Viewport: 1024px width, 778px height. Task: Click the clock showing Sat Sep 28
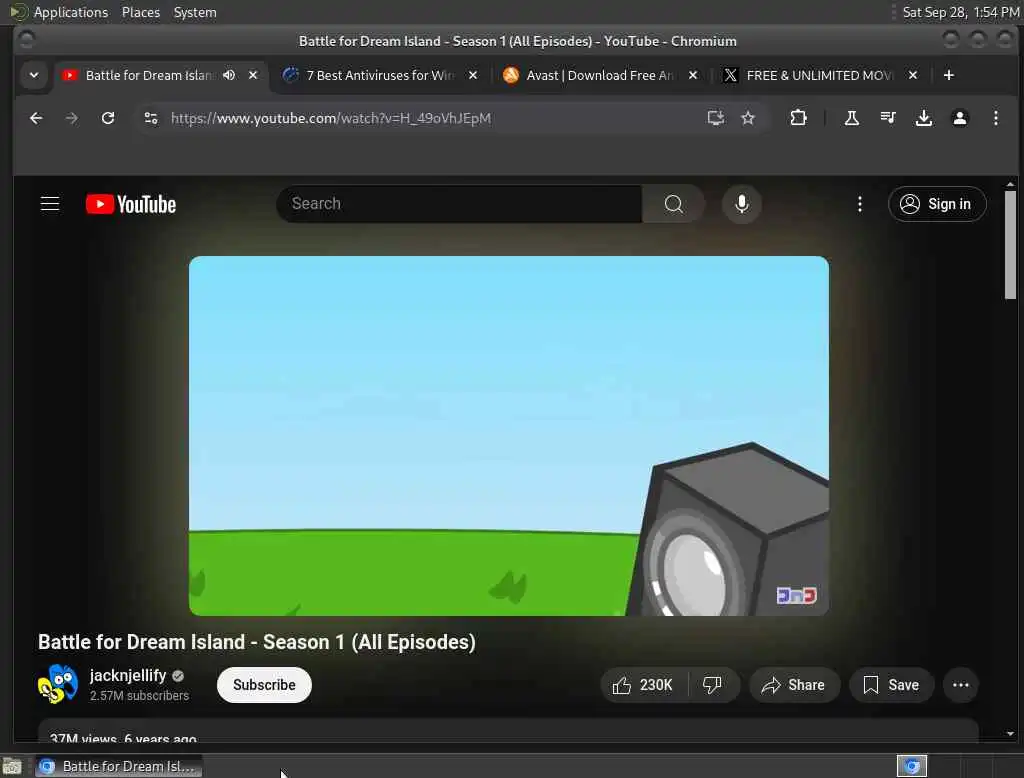coord(961,12)
